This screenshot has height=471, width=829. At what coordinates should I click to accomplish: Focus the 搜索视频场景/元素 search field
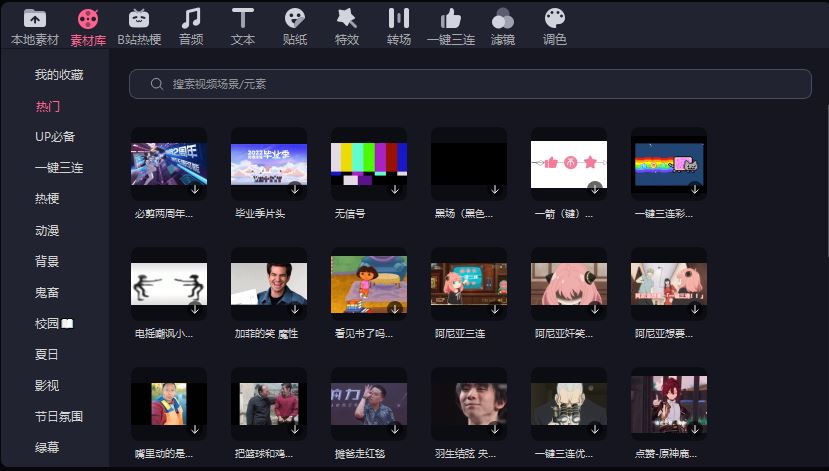470,84
